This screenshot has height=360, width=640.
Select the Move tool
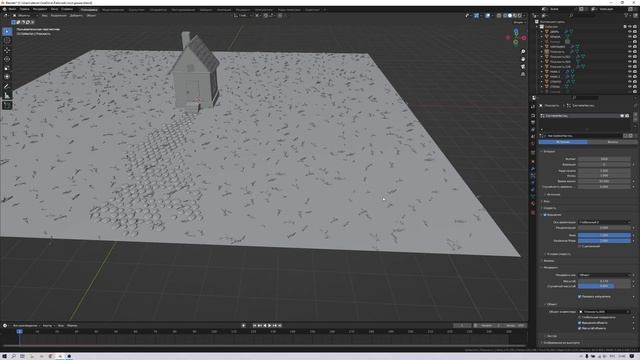click(7, 50)
